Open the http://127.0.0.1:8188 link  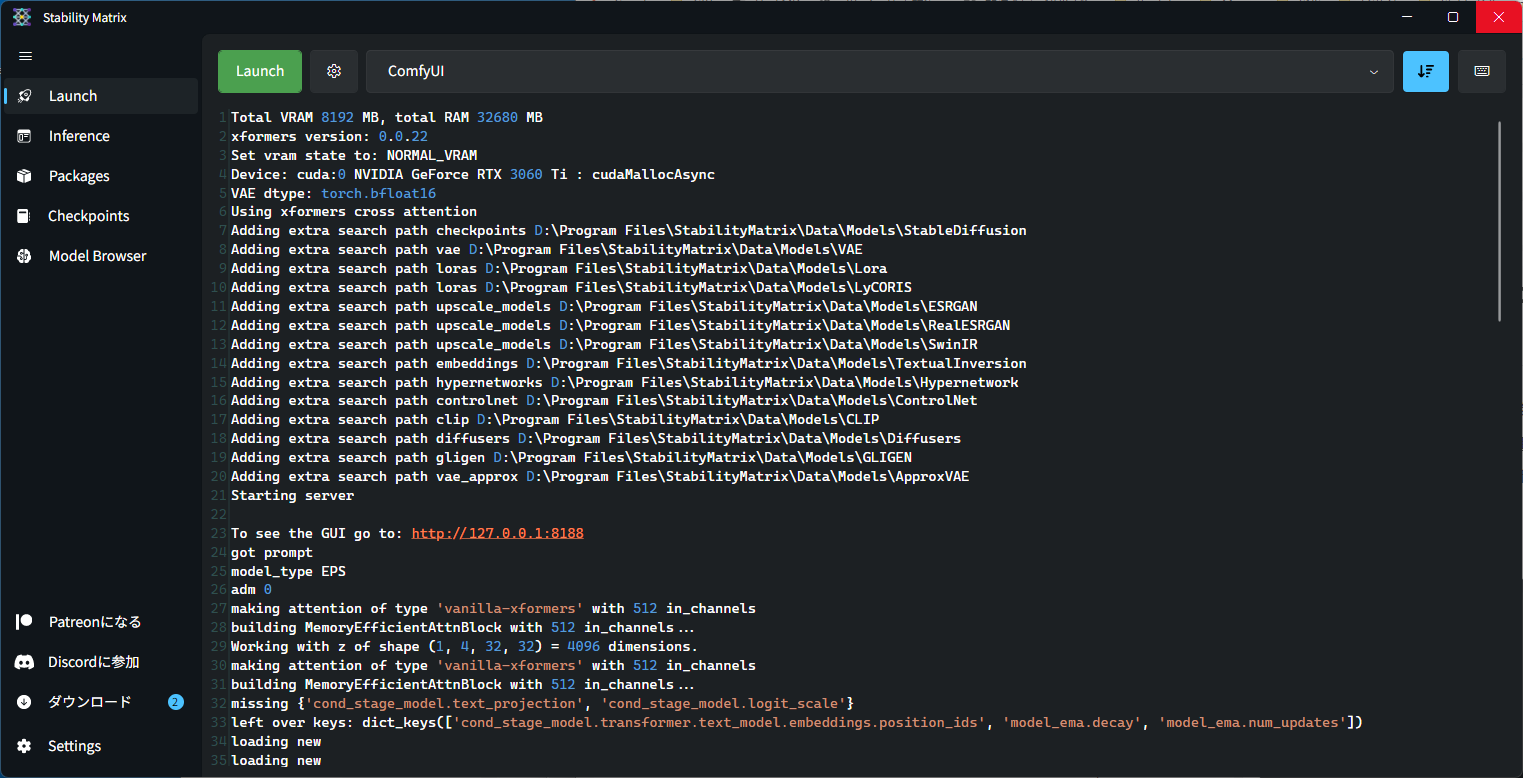pos(497,533)
